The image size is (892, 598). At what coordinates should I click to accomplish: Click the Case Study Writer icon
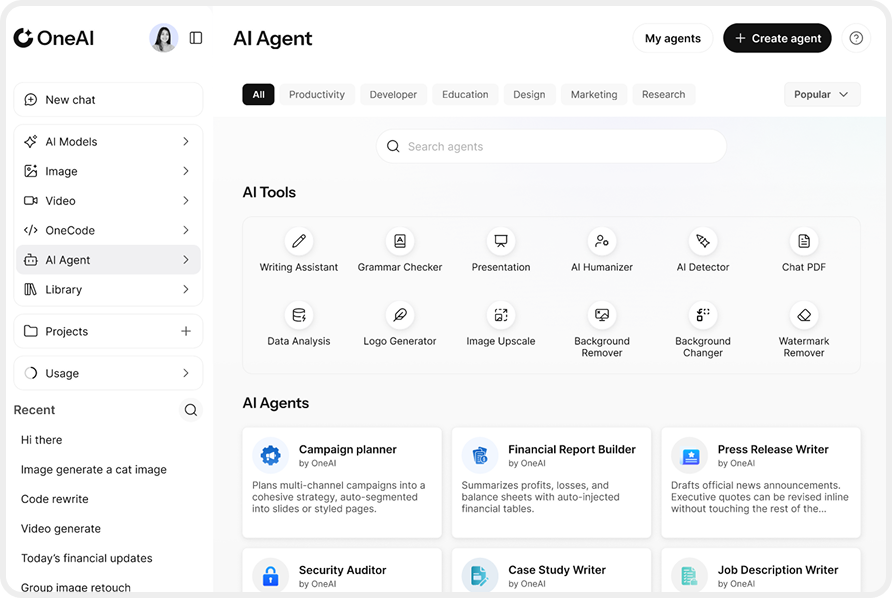pos(480,576)
